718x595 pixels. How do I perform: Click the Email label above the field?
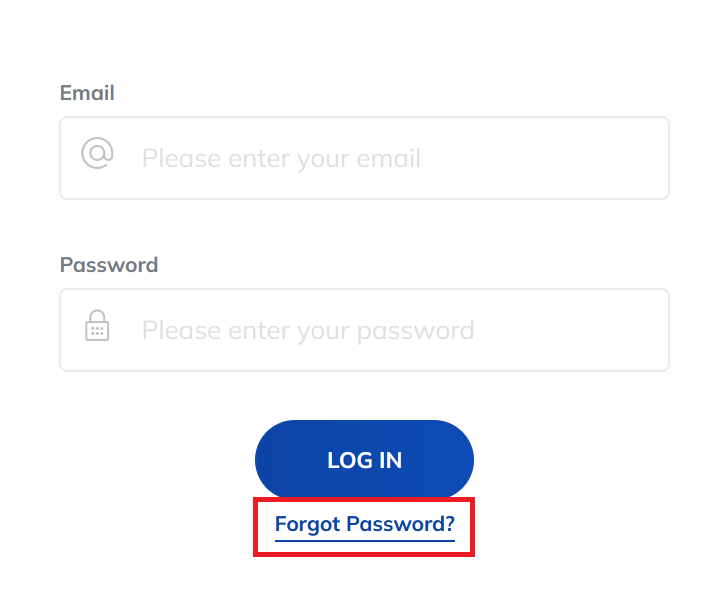point(87,93)
